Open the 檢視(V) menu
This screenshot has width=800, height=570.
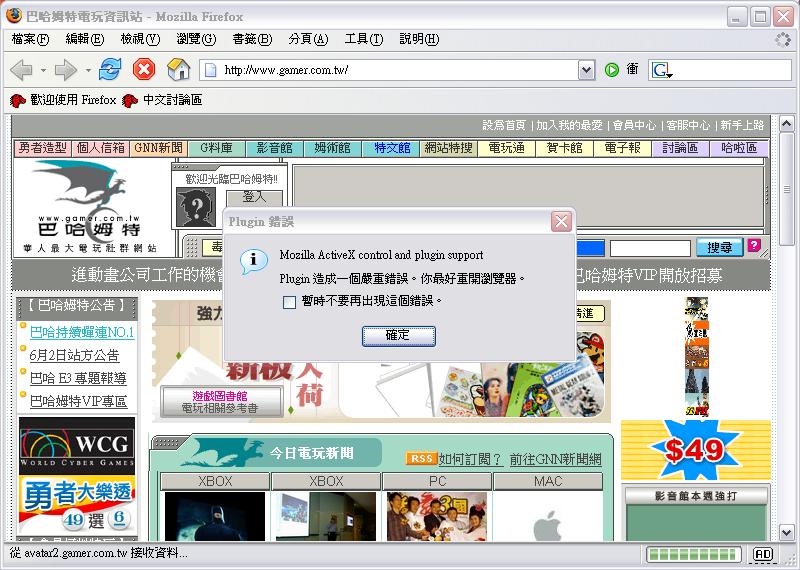pos(140,39)
